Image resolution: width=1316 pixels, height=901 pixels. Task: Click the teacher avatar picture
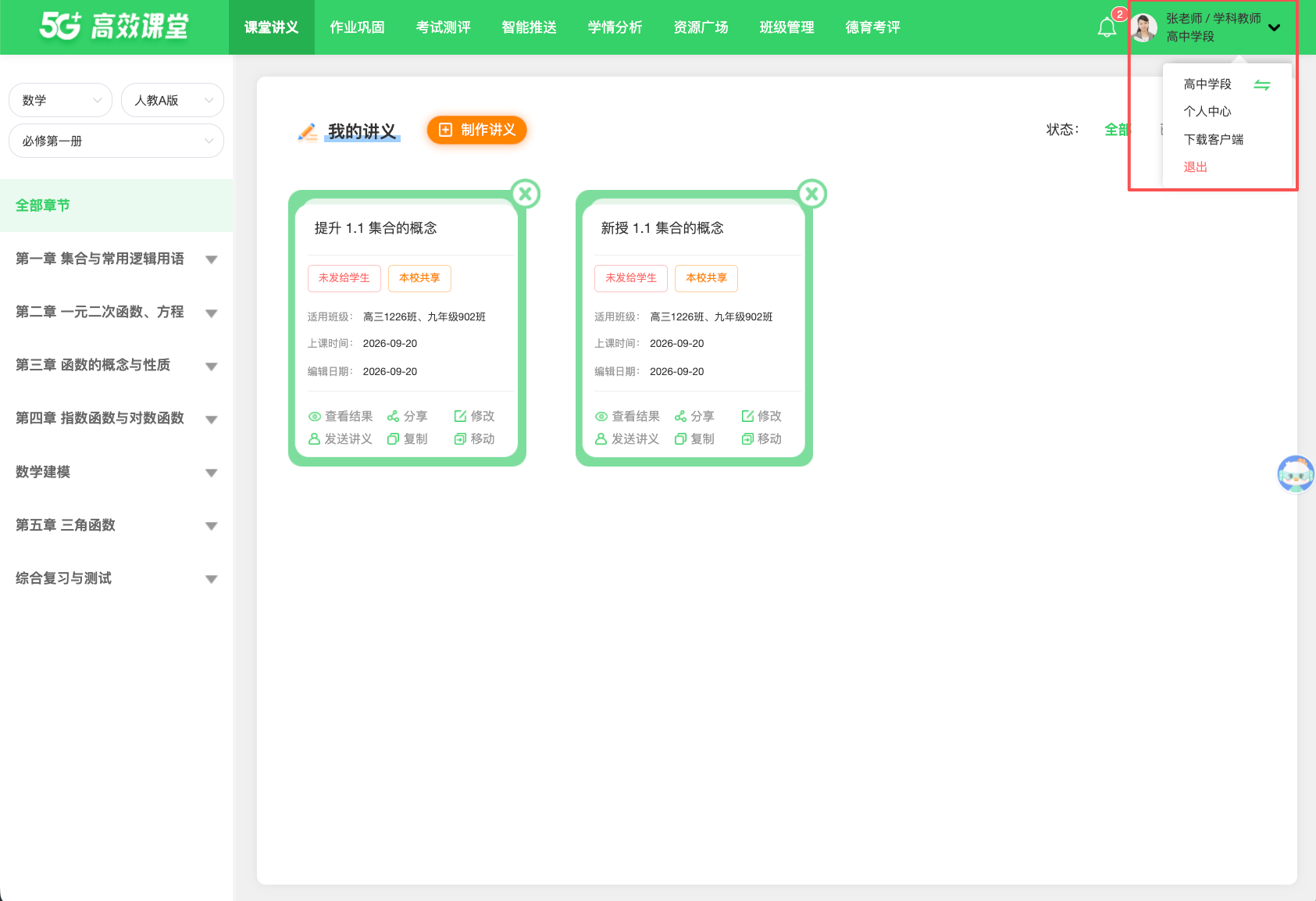coord(1144,28)
